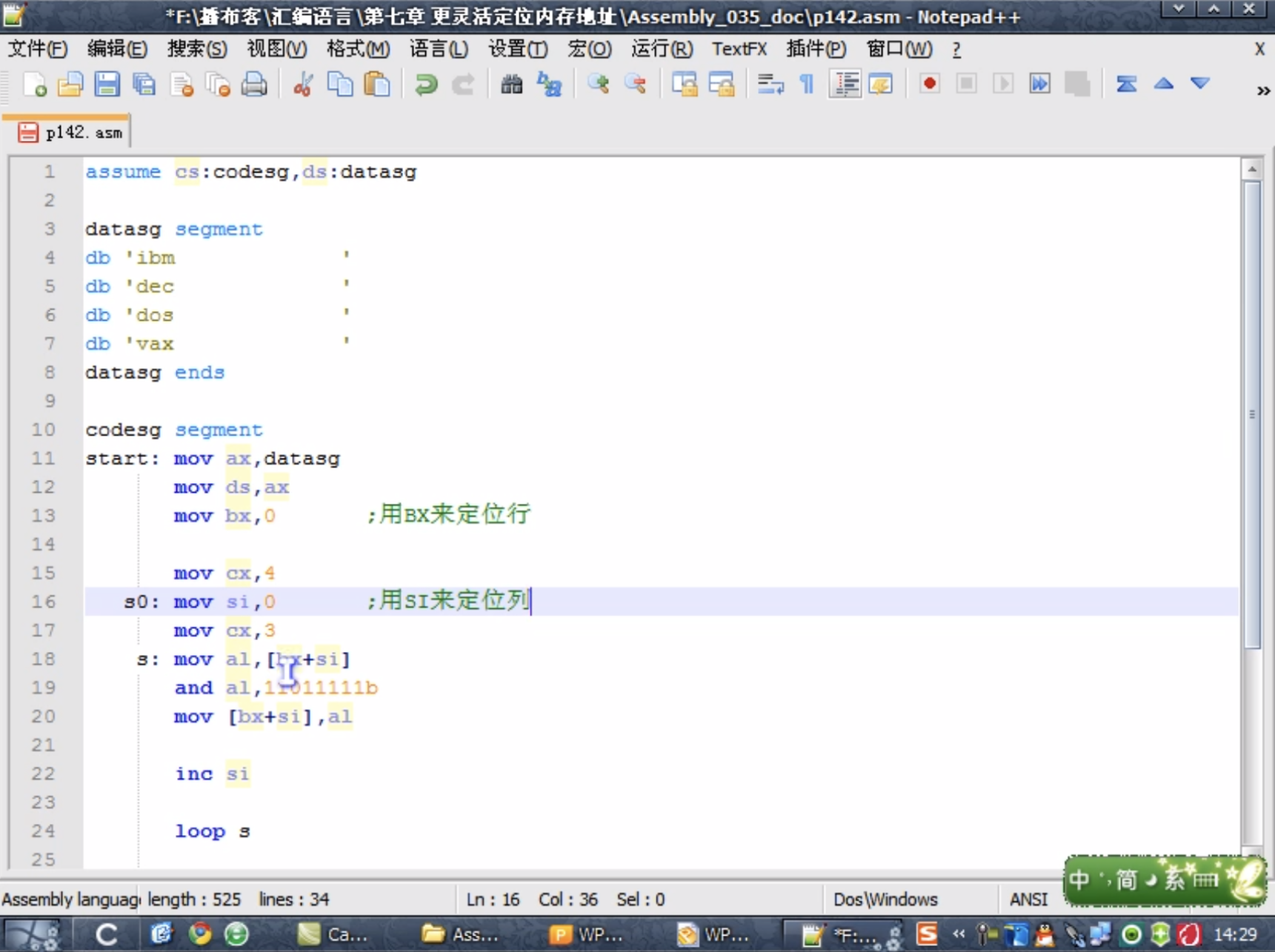The height and width of the screenshot is (952, 1275).
Task: Open the 视图(V) menu
Action: pyautogui.click(x=276, y=49)
